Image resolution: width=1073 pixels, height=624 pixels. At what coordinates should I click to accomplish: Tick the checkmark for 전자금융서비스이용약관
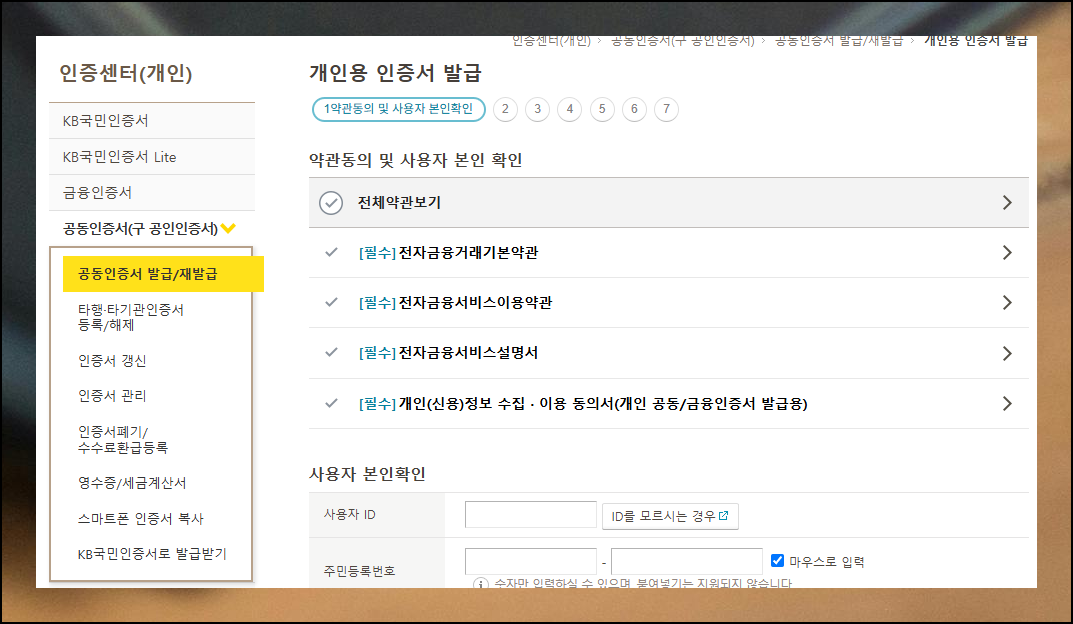tap(331, 302)
